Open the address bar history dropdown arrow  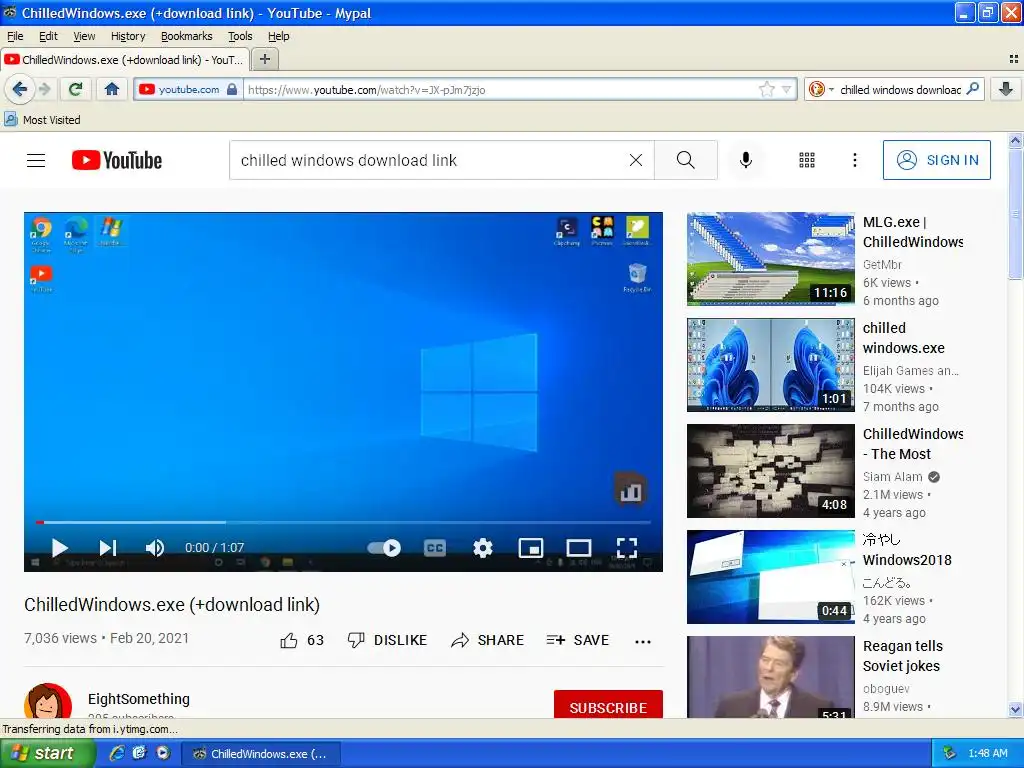coord(786,89)
